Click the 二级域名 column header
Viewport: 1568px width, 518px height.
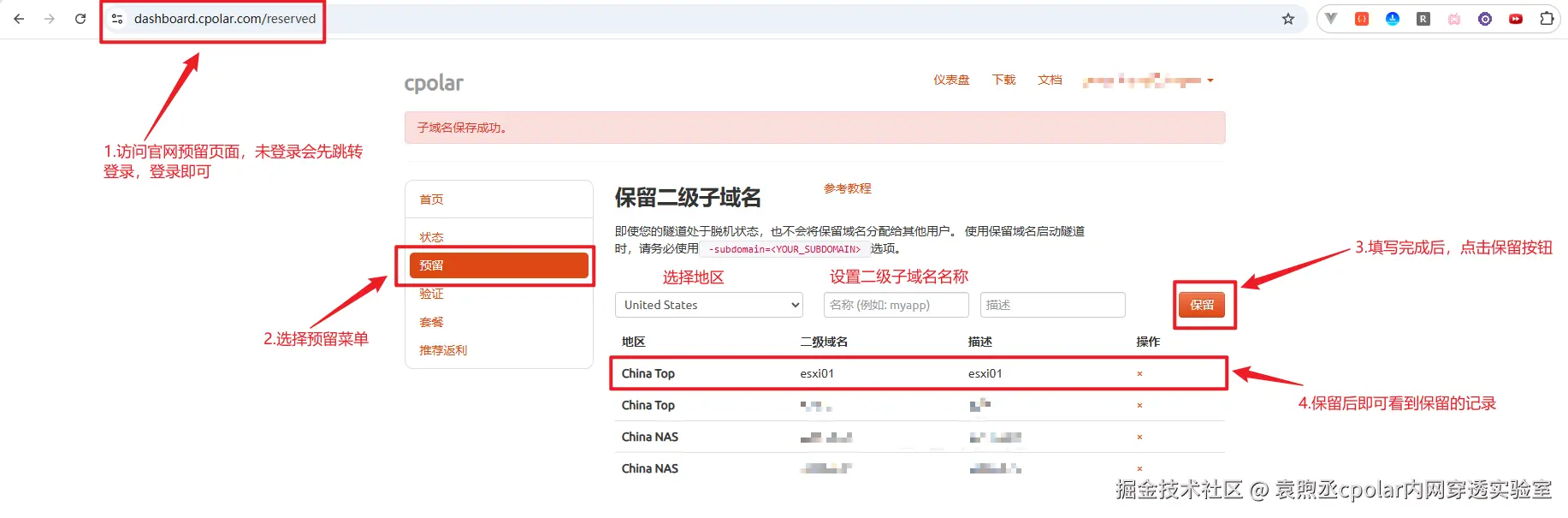[x=824, y=342]
